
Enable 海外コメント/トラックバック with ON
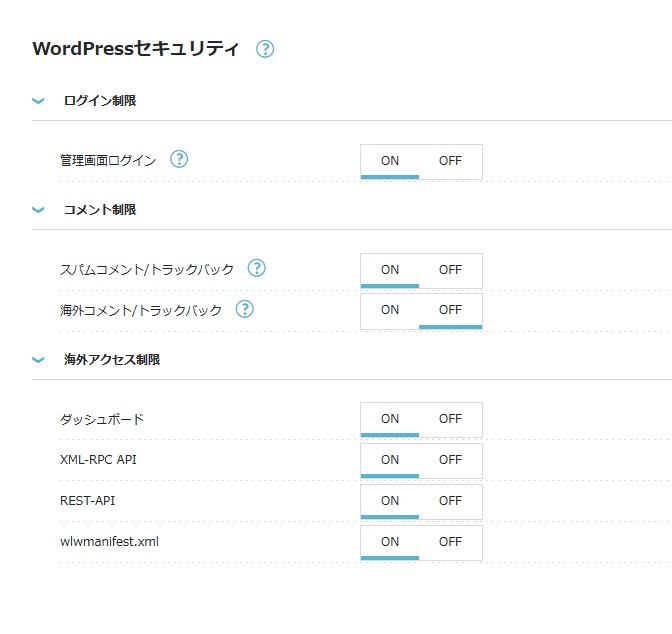click(x=390, y=310)
